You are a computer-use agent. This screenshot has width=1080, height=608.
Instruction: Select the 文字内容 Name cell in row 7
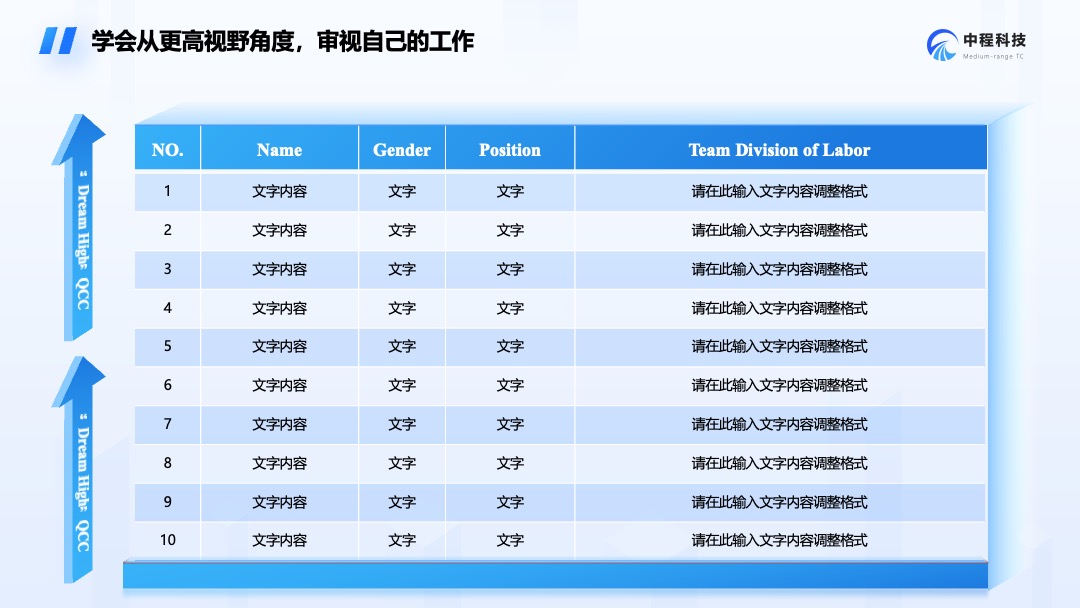coord(279,424)
